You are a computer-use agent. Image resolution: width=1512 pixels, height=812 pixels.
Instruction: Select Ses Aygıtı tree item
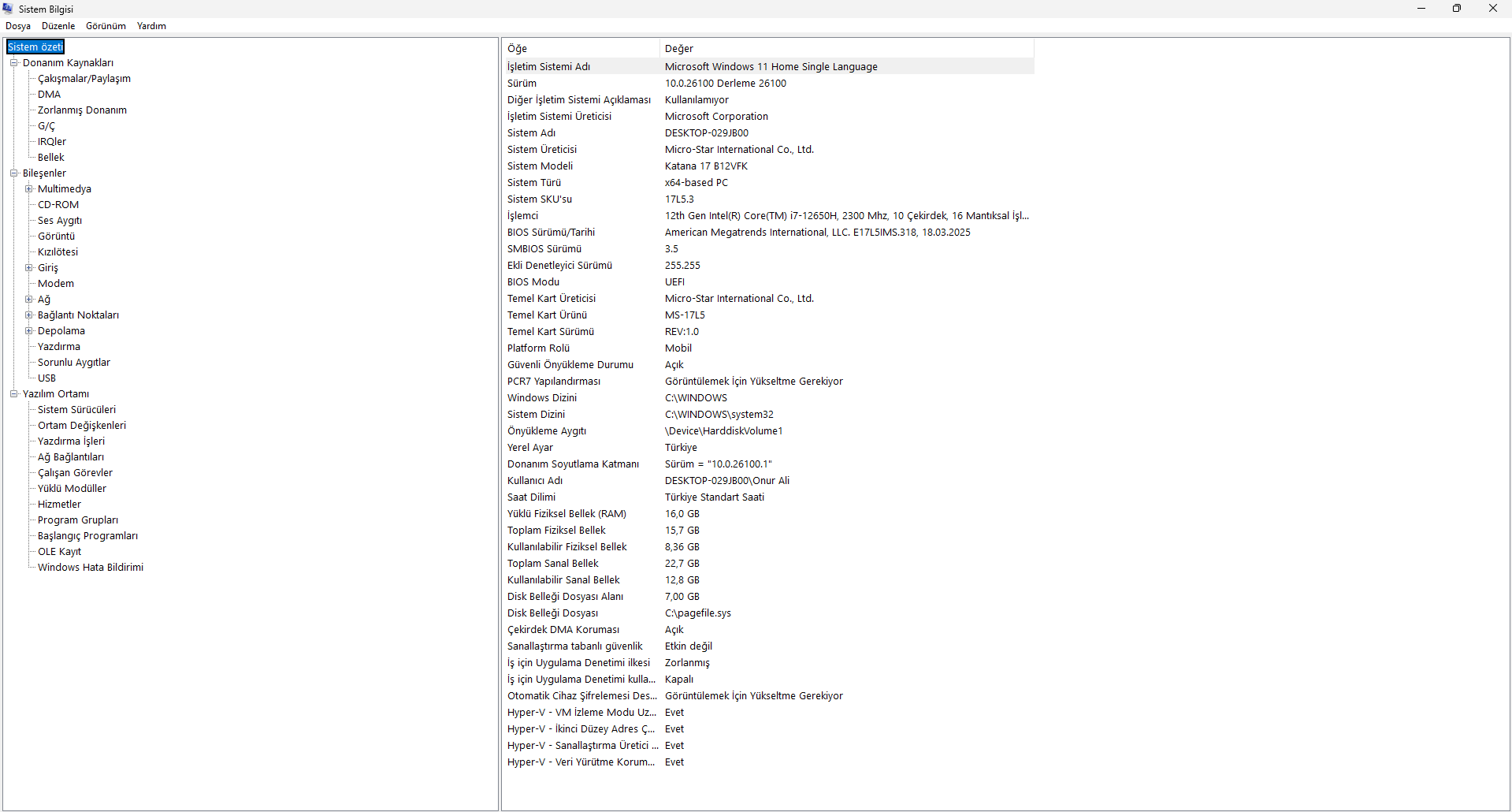click(x=60, y=220)
